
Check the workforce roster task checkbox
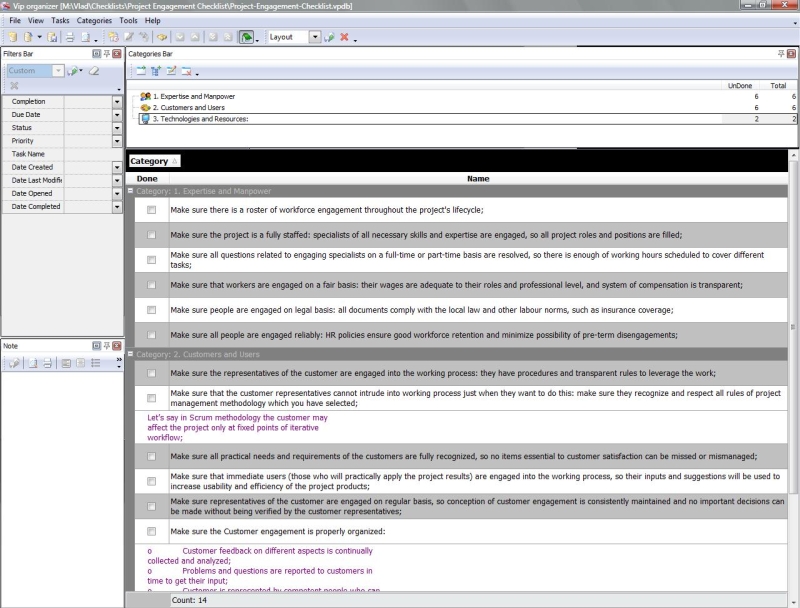coord(151,210)
